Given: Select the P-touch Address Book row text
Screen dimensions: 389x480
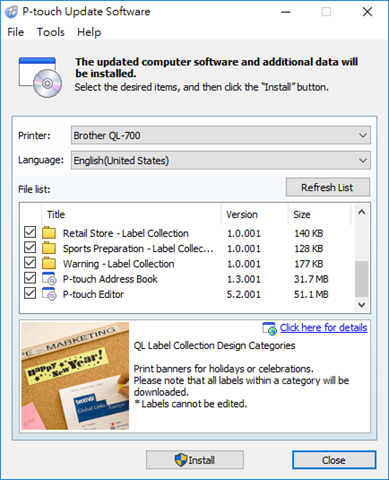Looking at the screenshot, I should pyautogui.click(x=110, y=279).
